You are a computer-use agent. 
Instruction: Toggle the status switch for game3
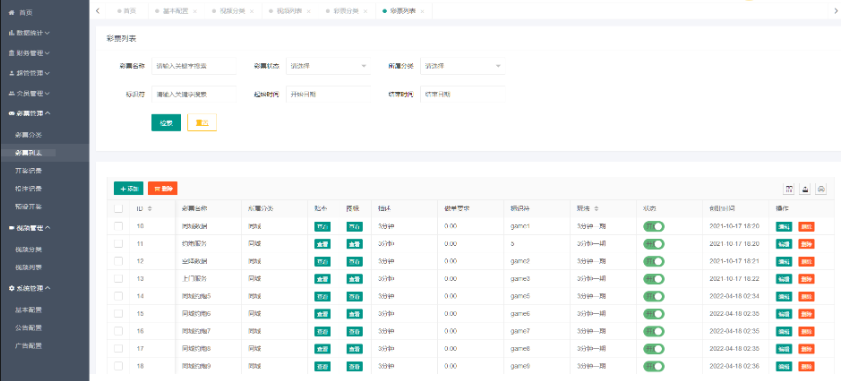[654, 279]
